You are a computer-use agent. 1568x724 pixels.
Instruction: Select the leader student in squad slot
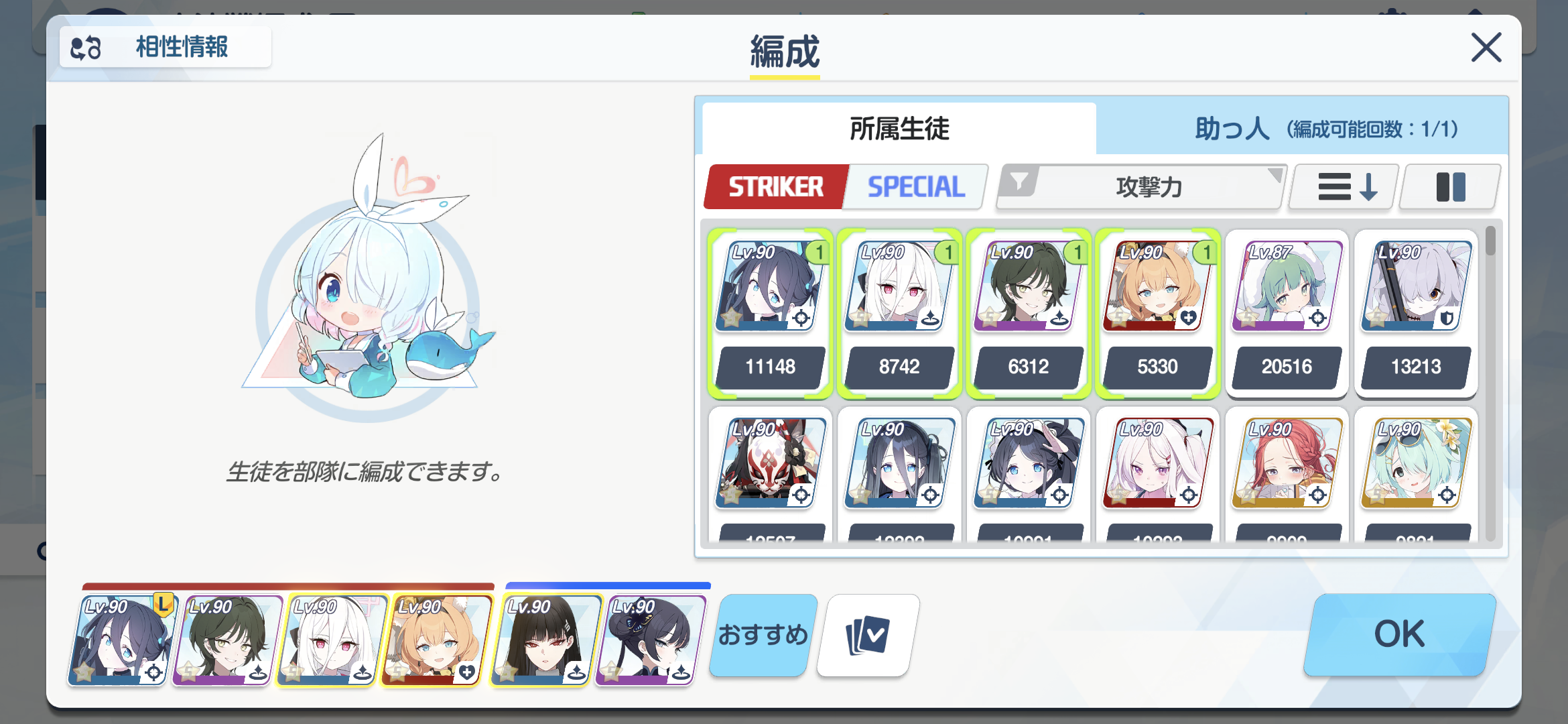coord(121,640)
